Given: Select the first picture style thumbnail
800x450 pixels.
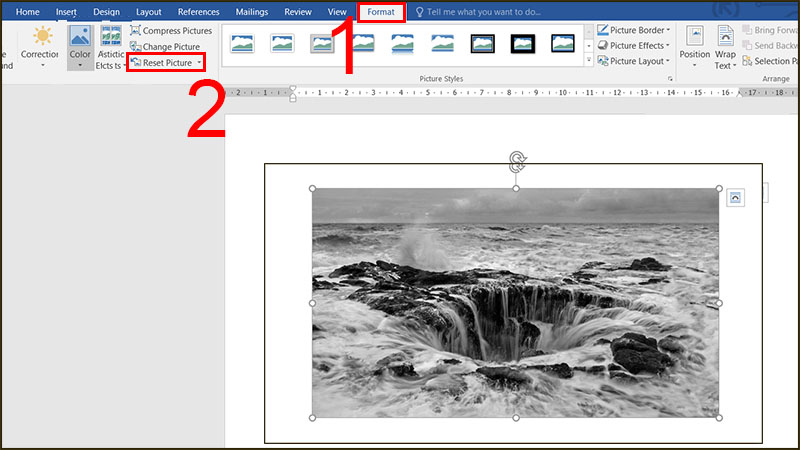Looking at the screenshot, I should (241, 43).
